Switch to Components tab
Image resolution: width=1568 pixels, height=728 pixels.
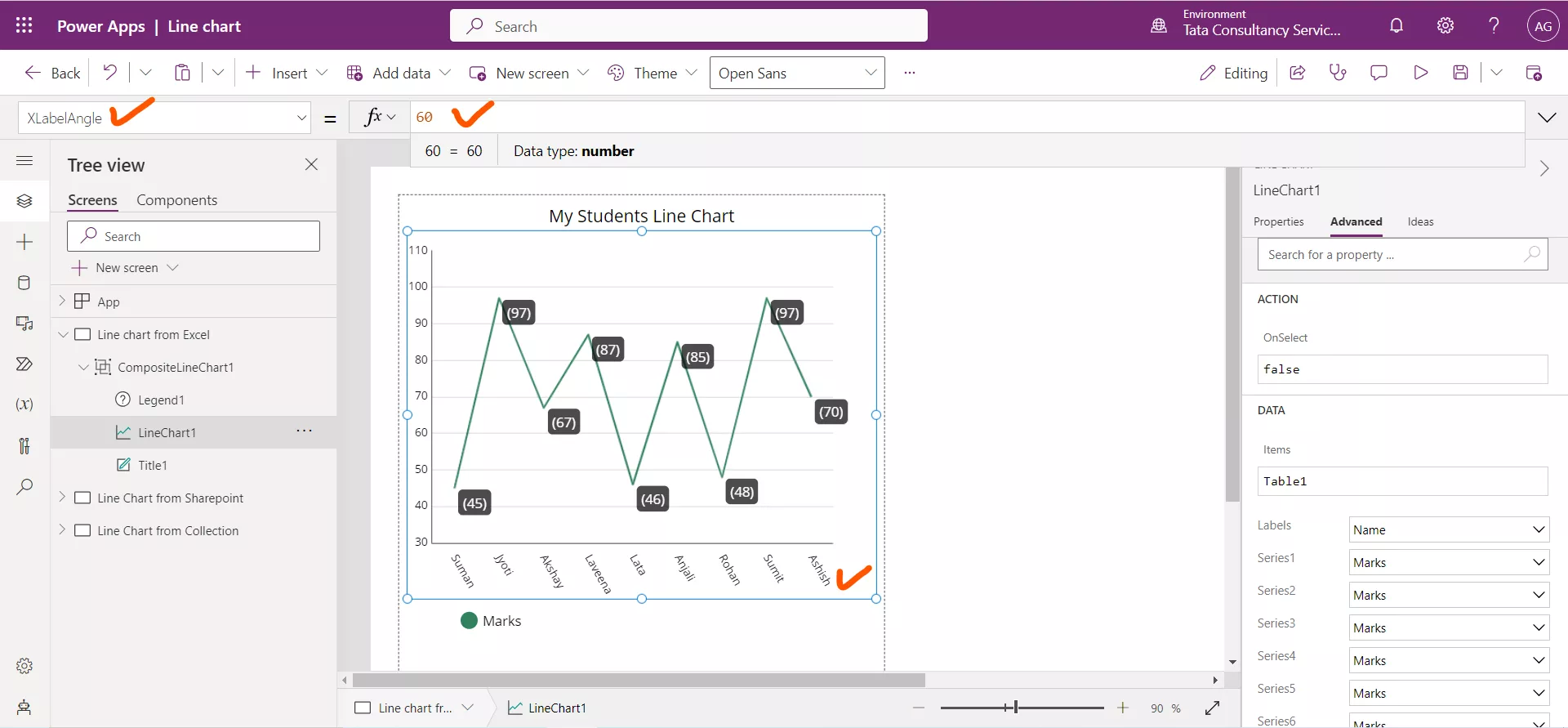[x=176, y=200]
